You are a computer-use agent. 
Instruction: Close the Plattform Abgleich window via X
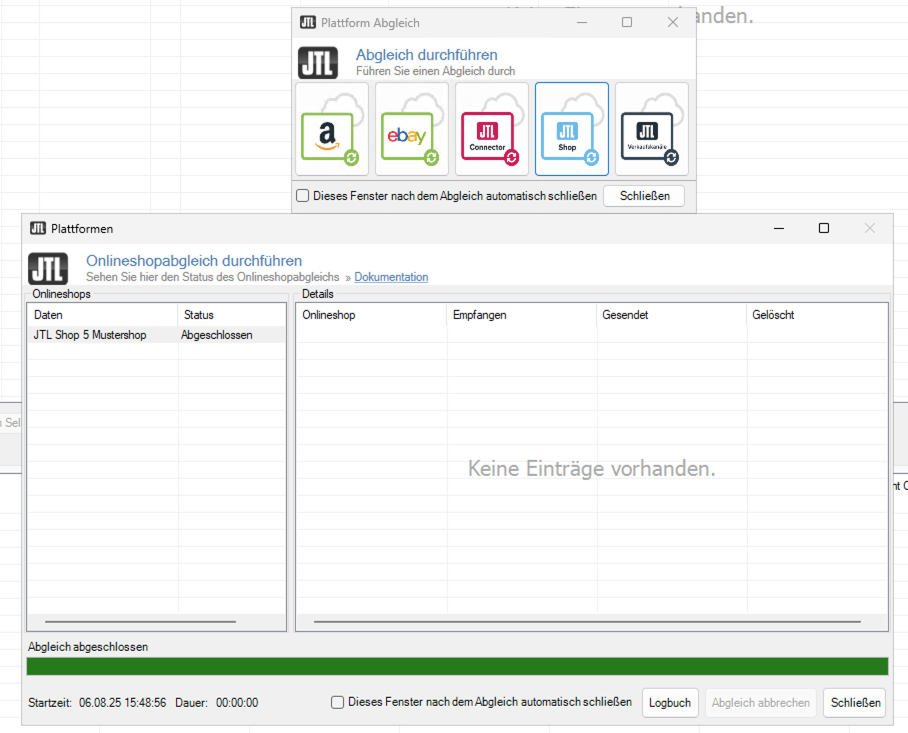pyautogui.click(x=672, y=23)
